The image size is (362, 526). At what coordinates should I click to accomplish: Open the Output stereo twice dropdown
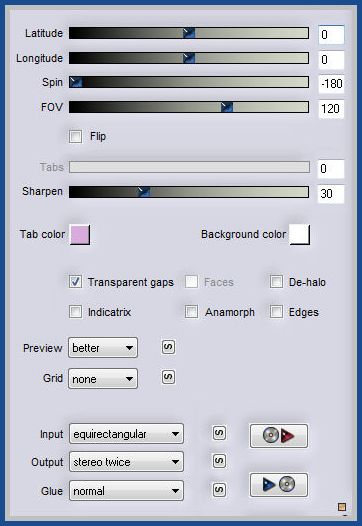(126, 462)
